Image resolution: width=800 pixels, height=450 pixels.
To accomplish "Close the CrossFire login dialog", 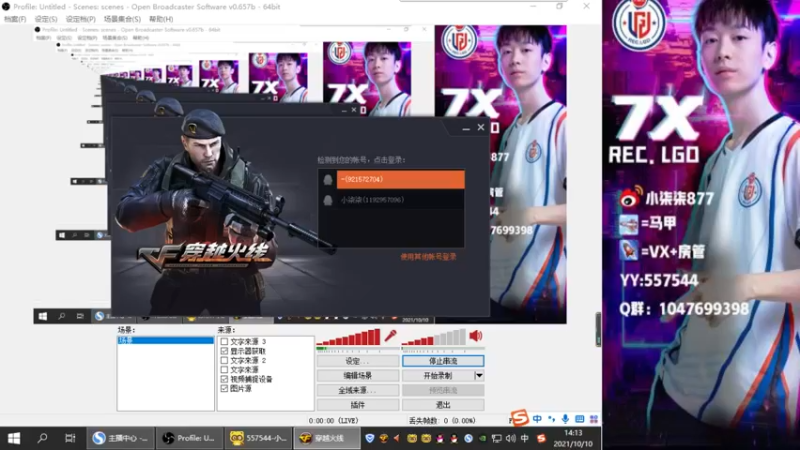I will (x=481, y=128).
